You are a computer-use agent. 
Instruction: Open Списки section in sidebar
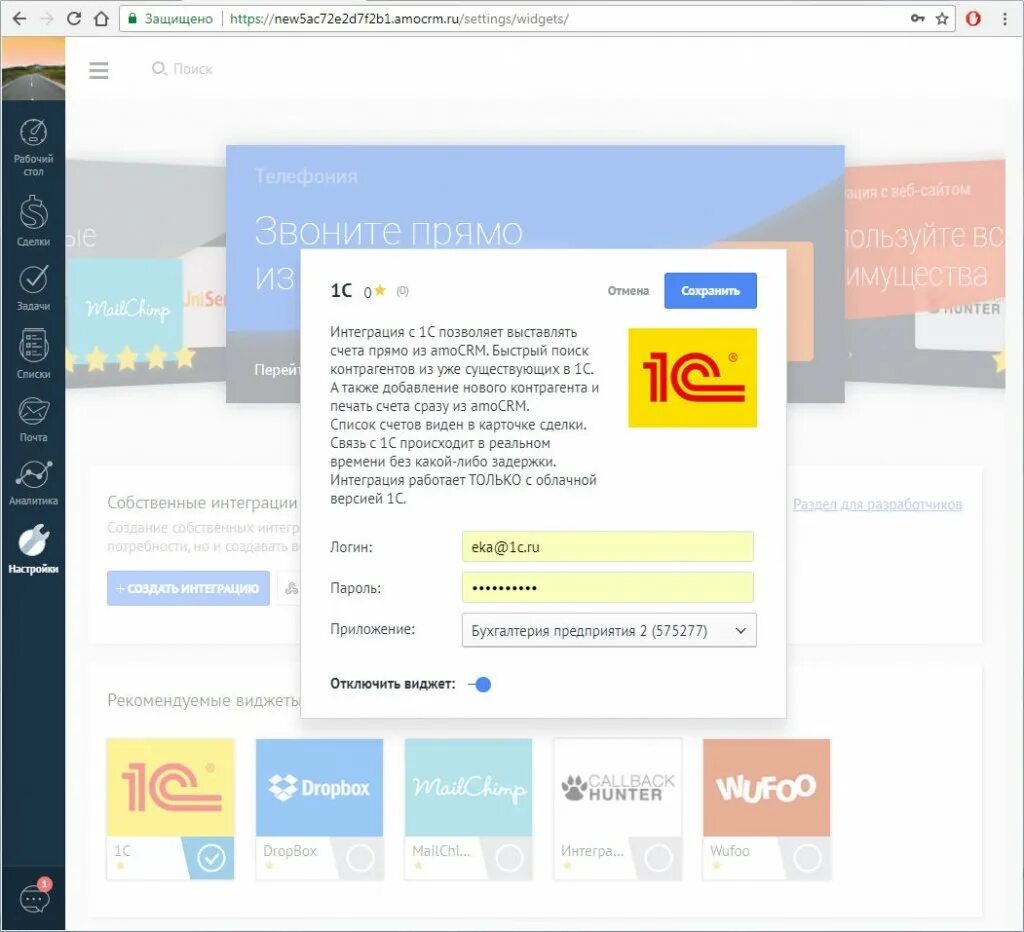(33, 353)
